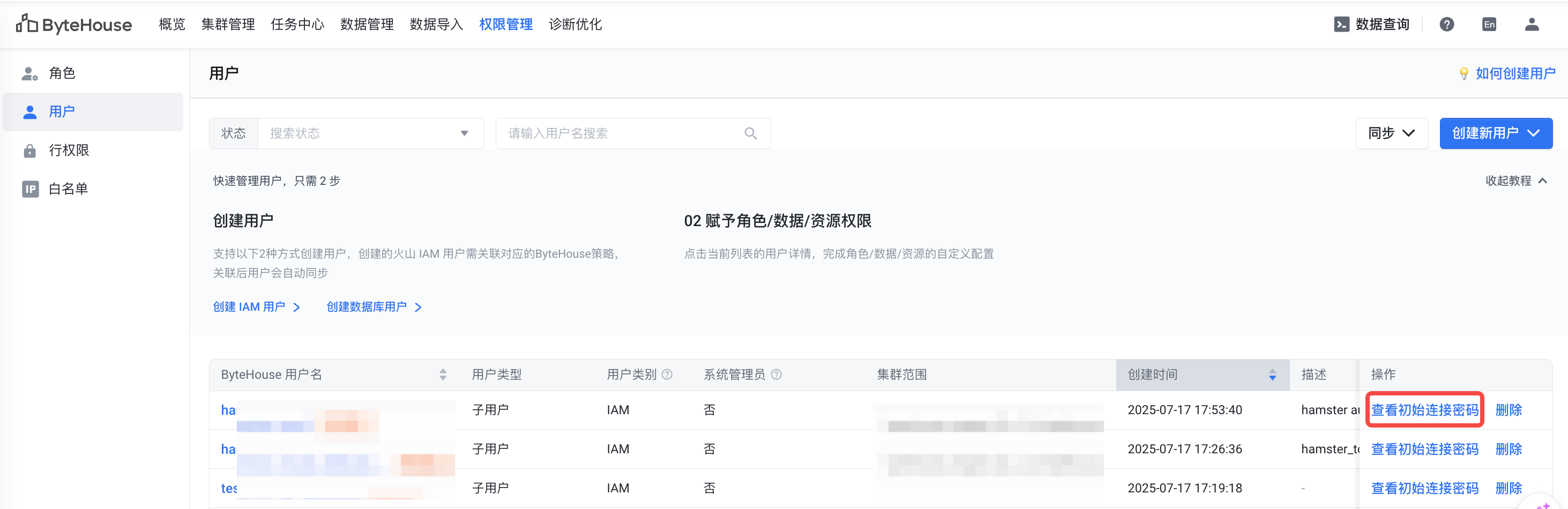Image resolution: width=1568 pixels, height=509 pixels.
Task: View initial password for 17:26:36 user
Action: tap(1424, 450)
